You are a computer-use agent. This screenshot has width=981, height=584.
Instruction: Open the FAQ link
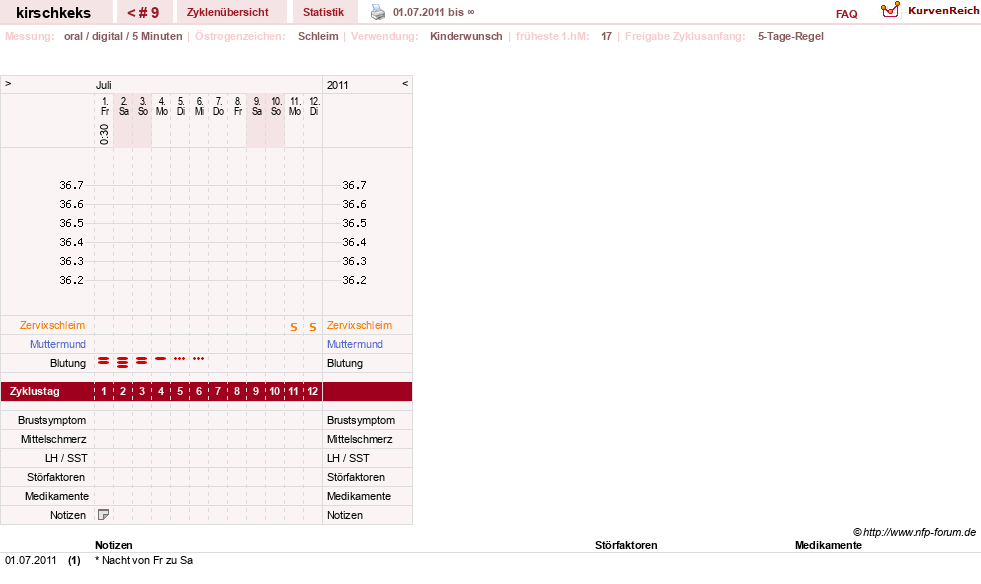click(846, 14)
